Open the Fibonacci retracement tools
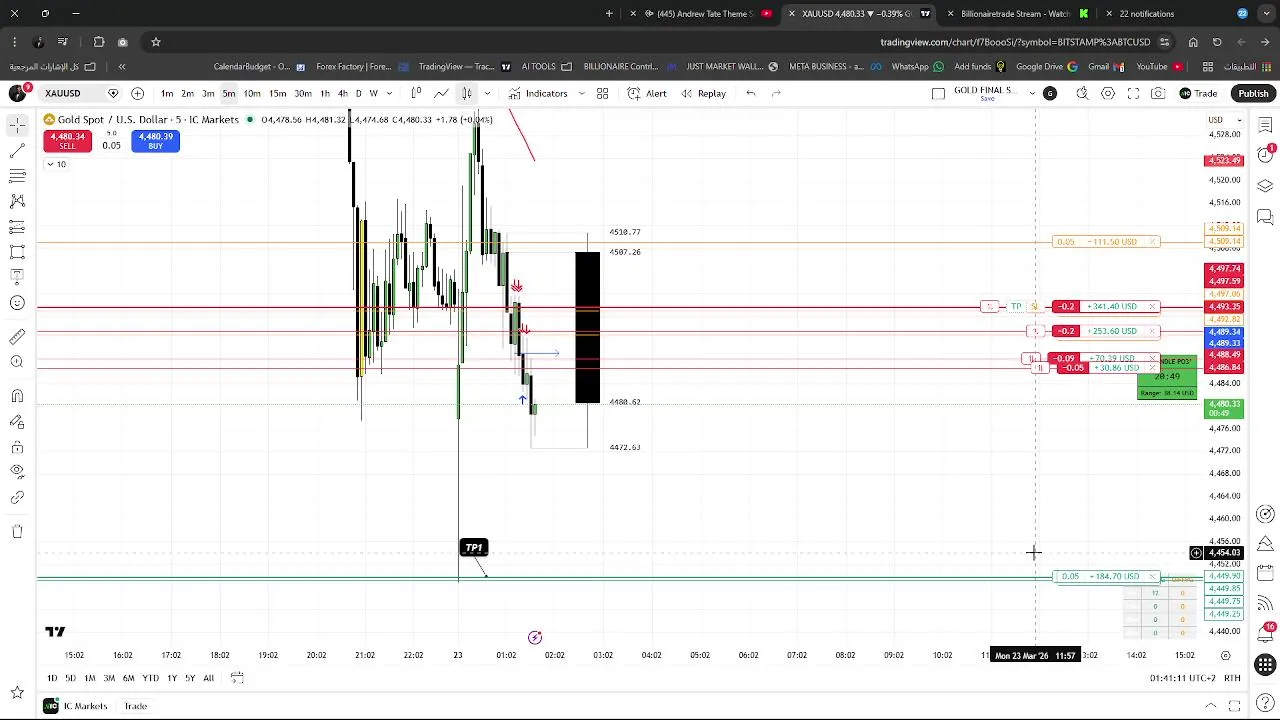The width and height of the screenshot is (1280, 720). (x=17, y=176)
